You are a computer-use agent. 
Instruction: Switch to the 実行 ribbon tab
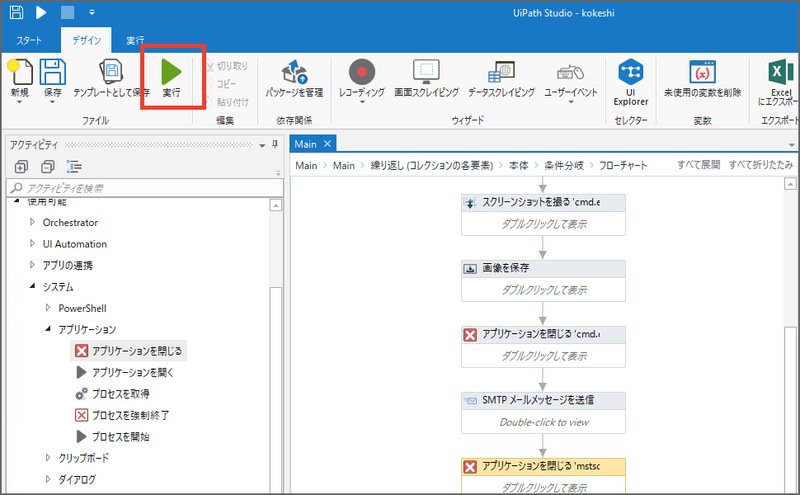point(135,40)
